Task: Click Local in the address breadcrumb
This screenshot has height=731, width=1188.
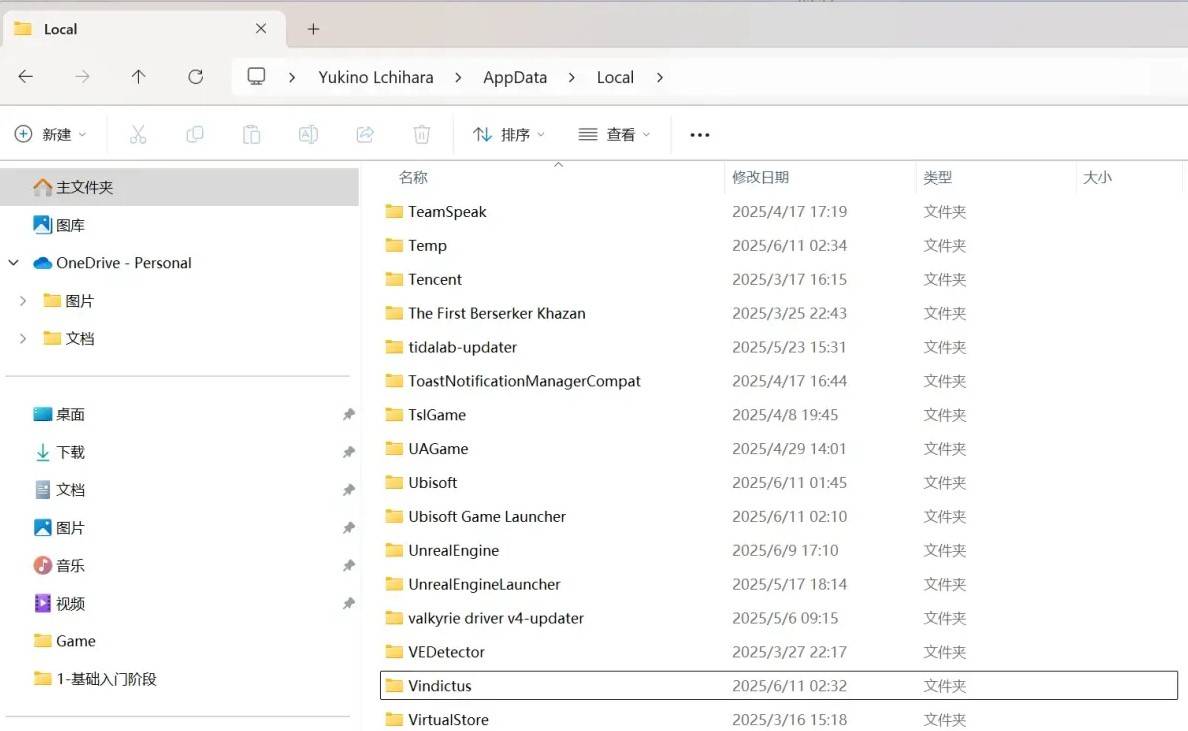Action: (x=615, y=77)
